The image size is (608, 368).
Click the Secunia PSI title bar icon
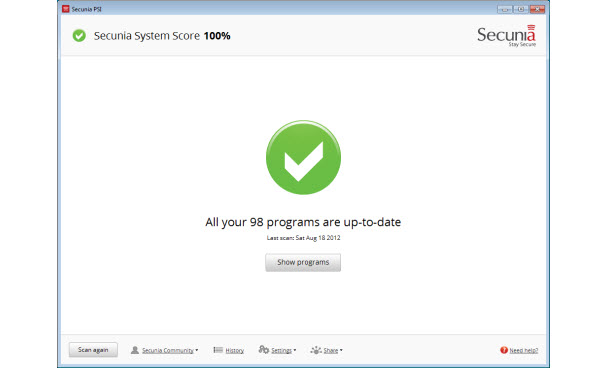pyautogui.click(x=66, y=9)
